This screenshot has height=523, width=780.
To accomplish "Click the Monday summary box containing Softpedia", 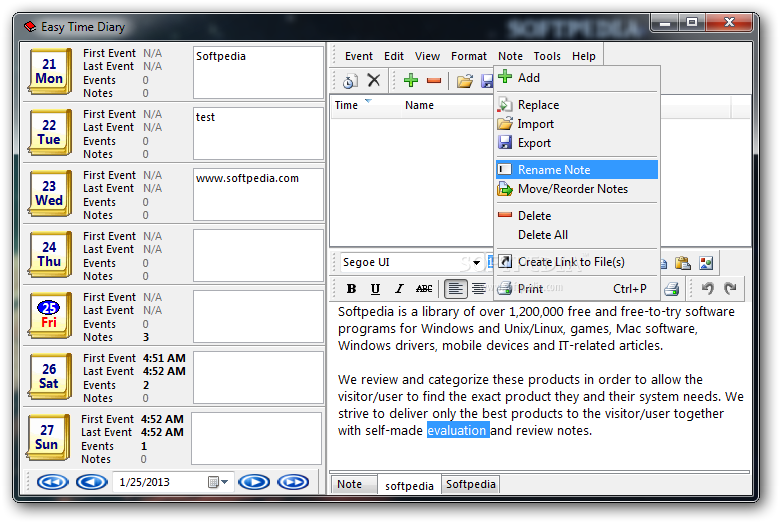I will coord(258,72).
